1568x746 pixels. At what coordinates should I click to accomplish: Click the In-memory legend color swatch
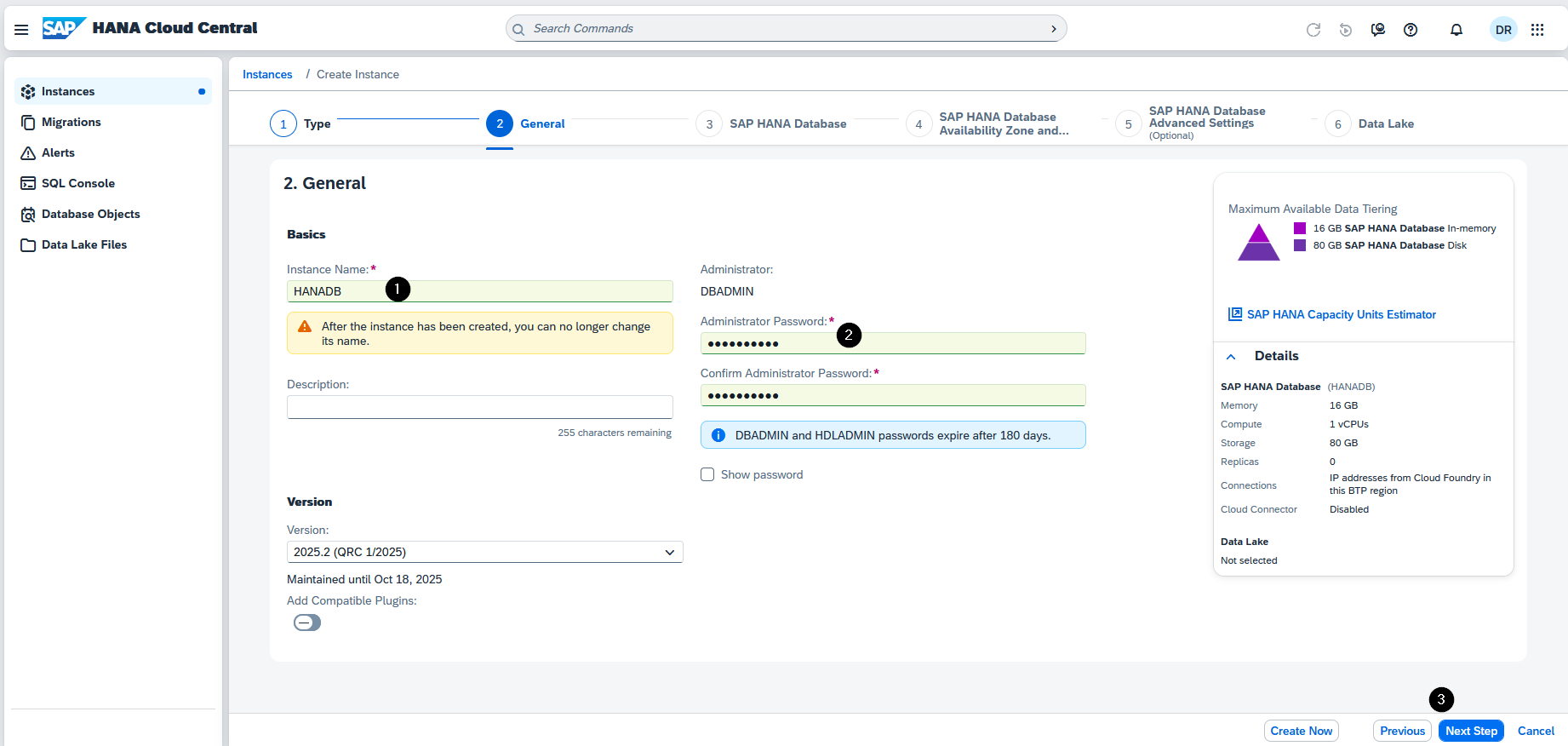click(x=1300, y=228)
